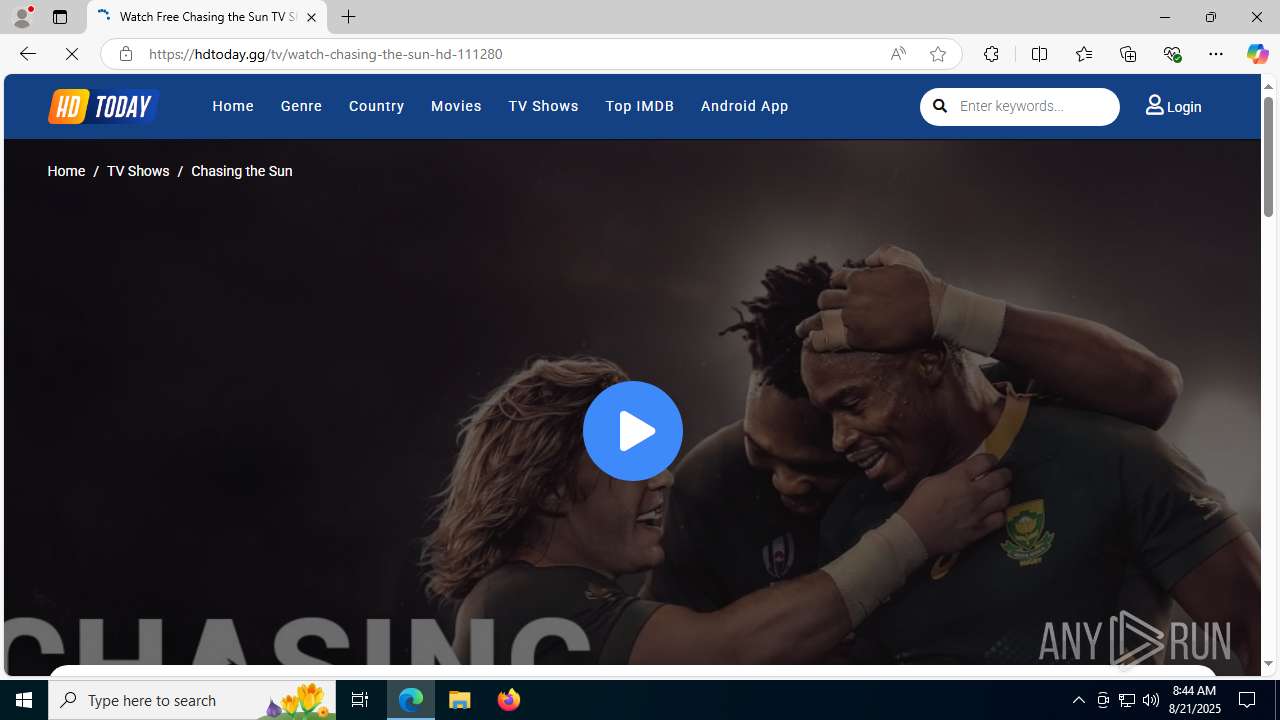
Task: Open Task View on taskbar
Action: tap(360, 700)
